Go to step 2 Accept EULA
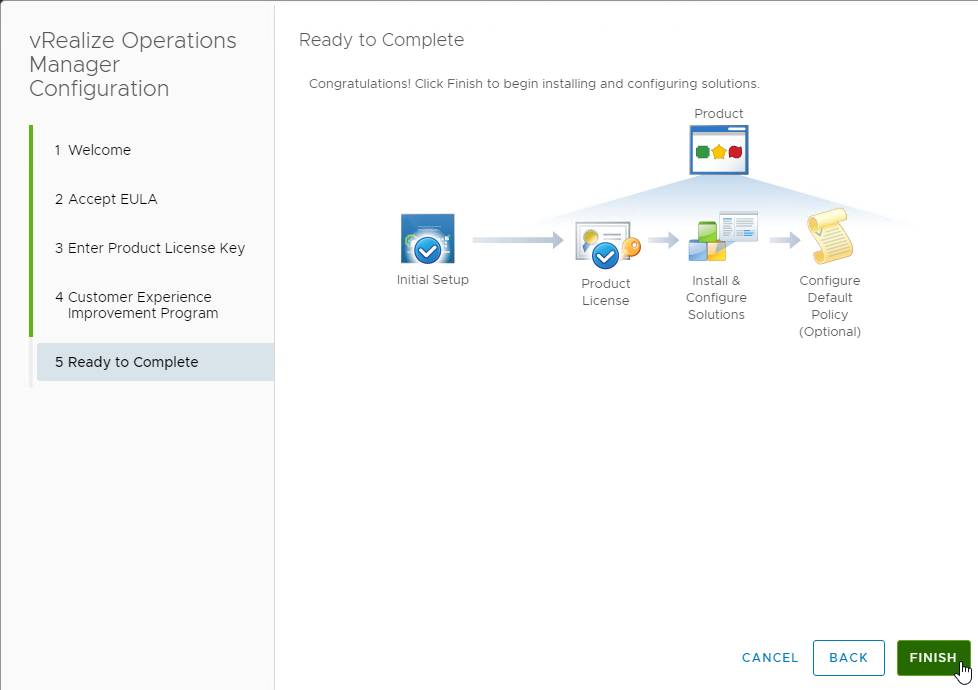This screenshot has width=978, height=690. [106, 199]
